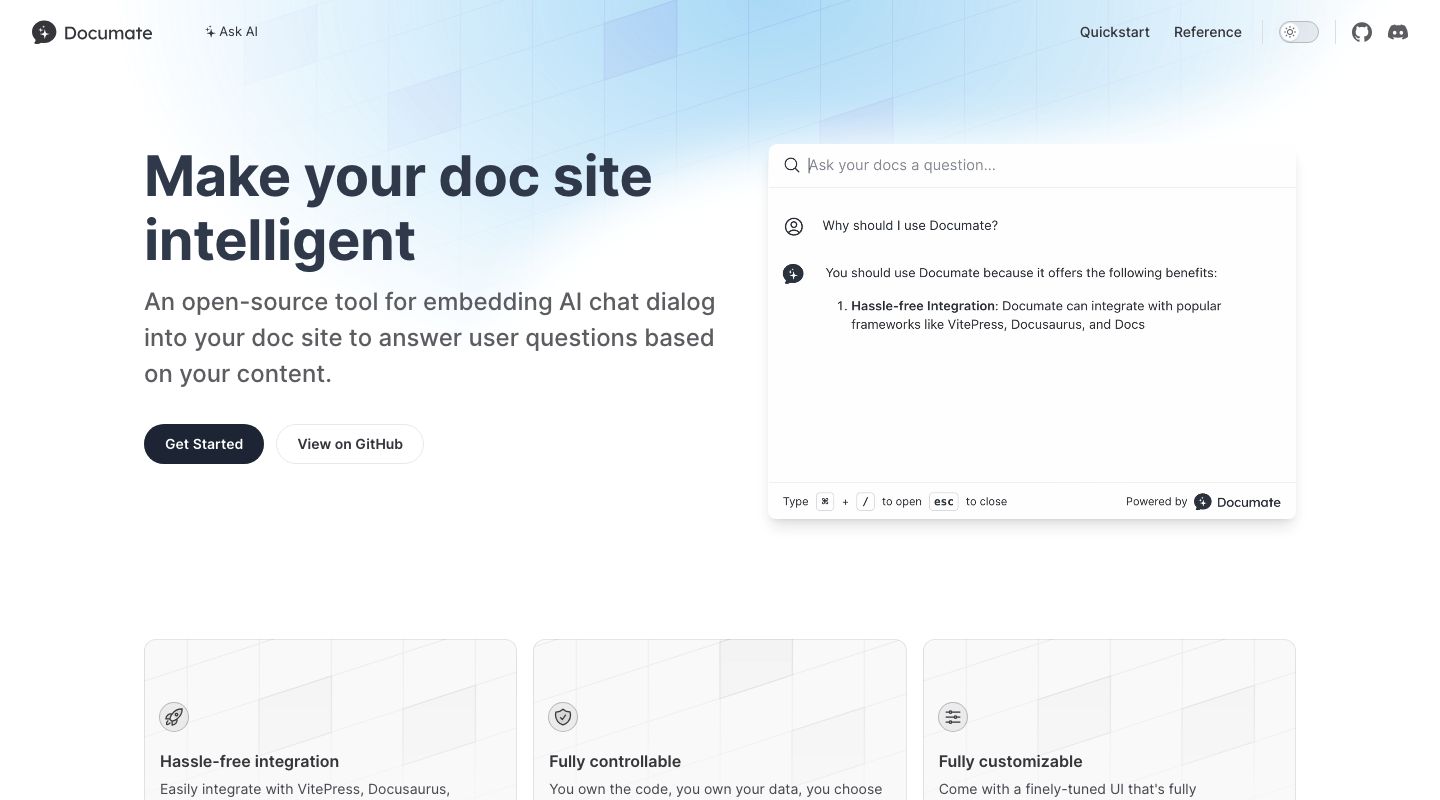This screenshot has height=800, width=1440.
Task: Click the bold 'Hassle-free Integration' answer item
Action: pyautogui.click(x=923, y=306)
